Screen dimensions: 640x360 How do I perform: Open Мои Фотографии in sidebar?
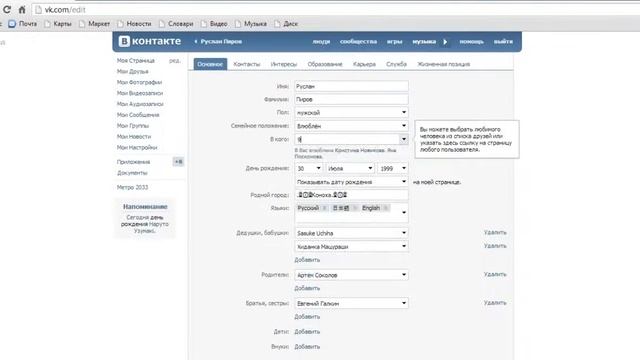coord(139,82)
